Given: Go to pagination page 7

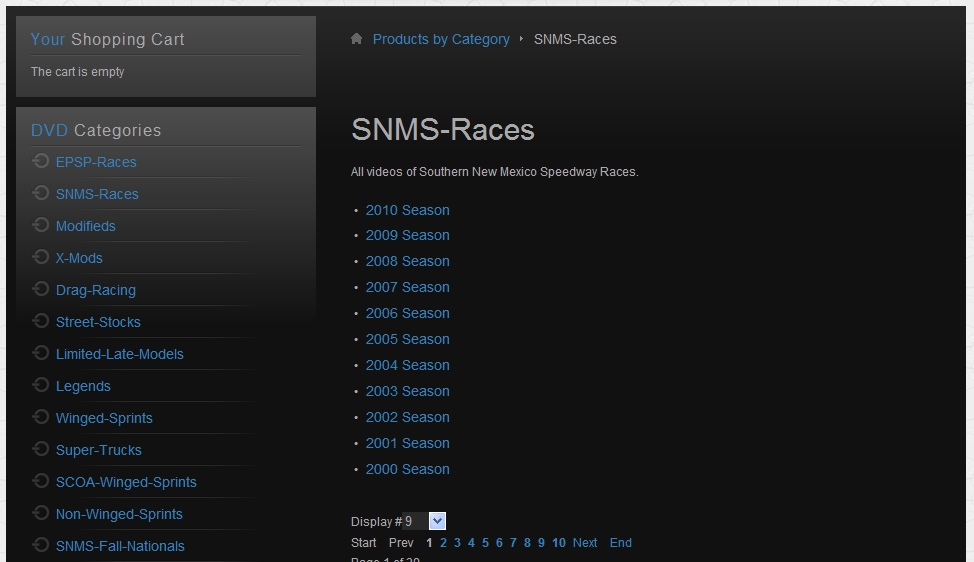Looking at the screenshot, I should tap(513, 543).
